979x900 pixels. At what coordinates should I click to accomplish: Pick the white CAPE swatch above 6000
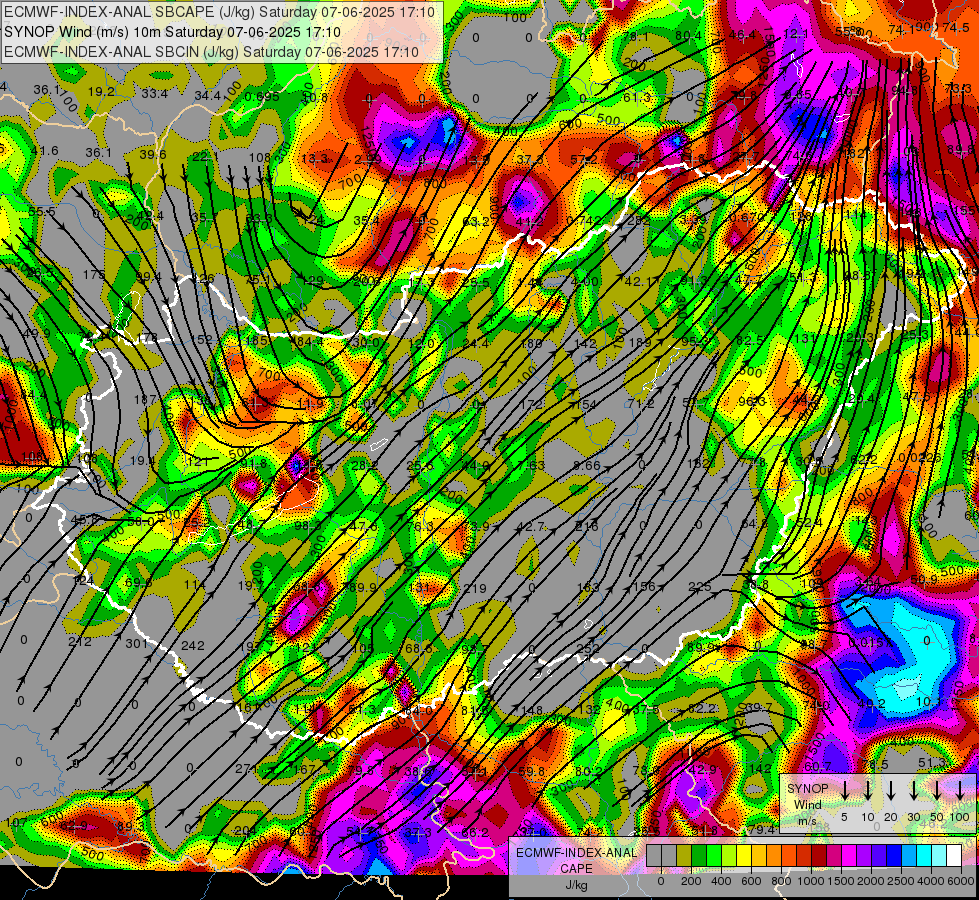coord(953,855)
